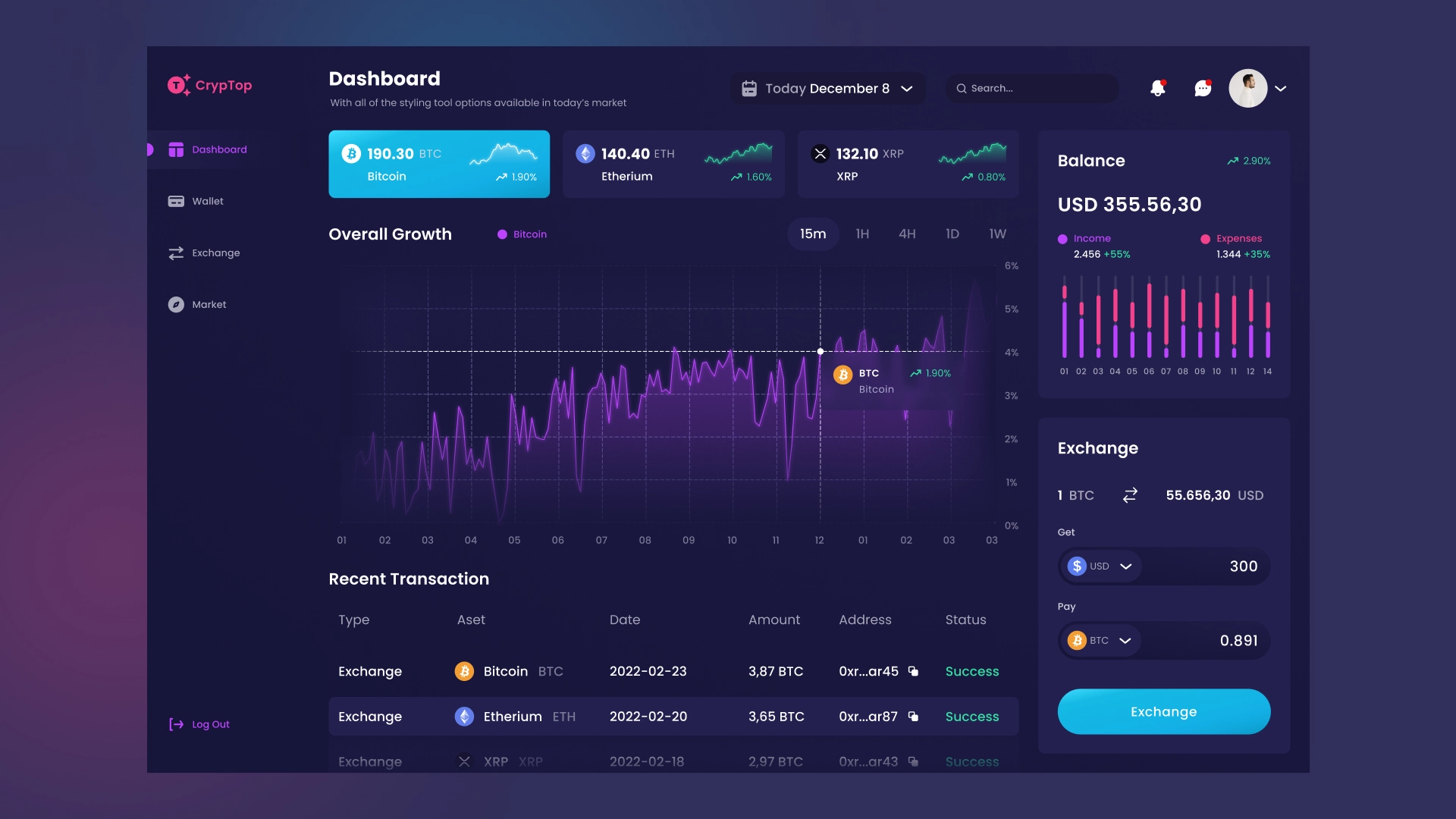
Task: Switch to the 1W timeframe
Action: 997,234
